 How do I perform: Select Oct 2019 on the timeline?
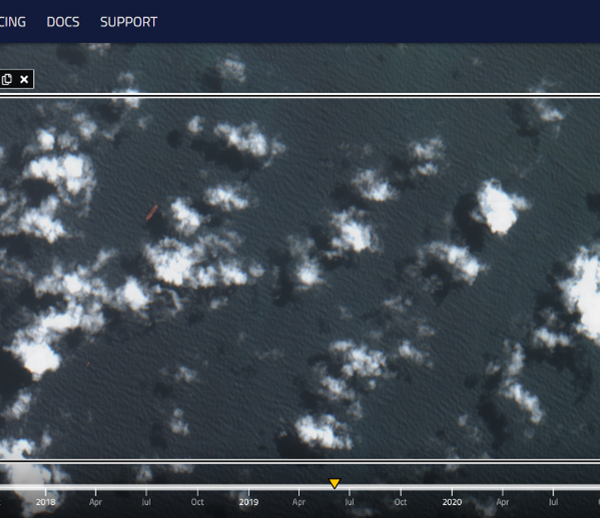[401, 503]
